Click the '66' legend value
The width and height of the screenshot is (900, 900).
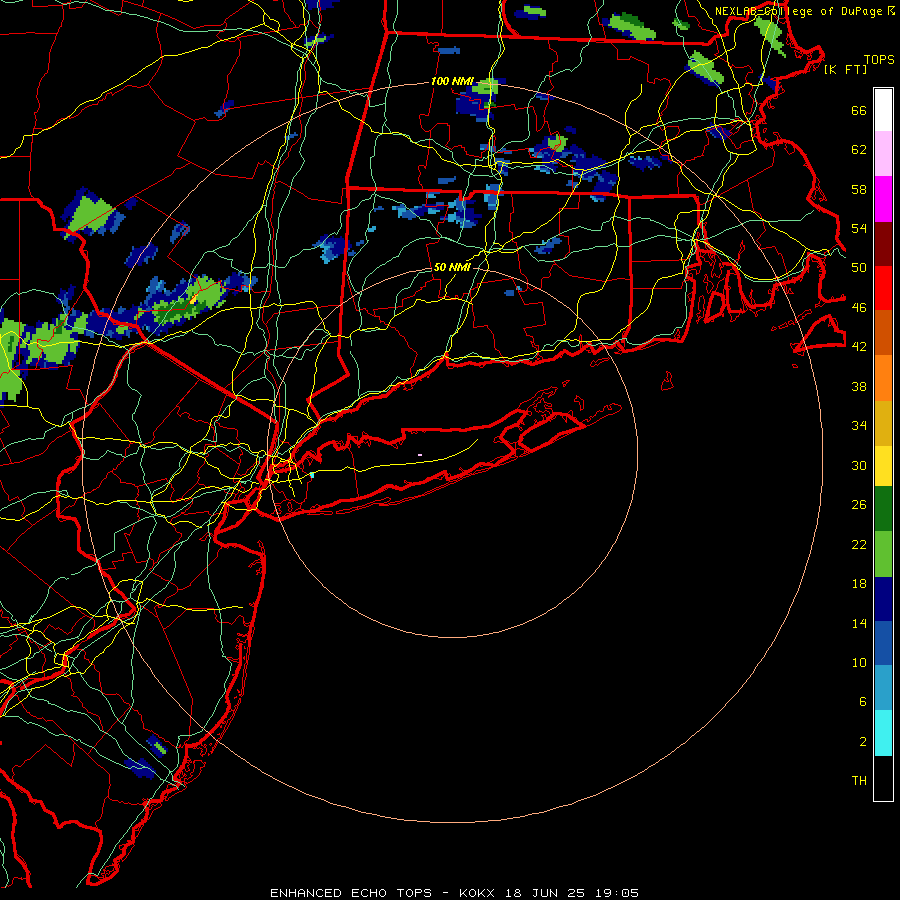[859, 111]
